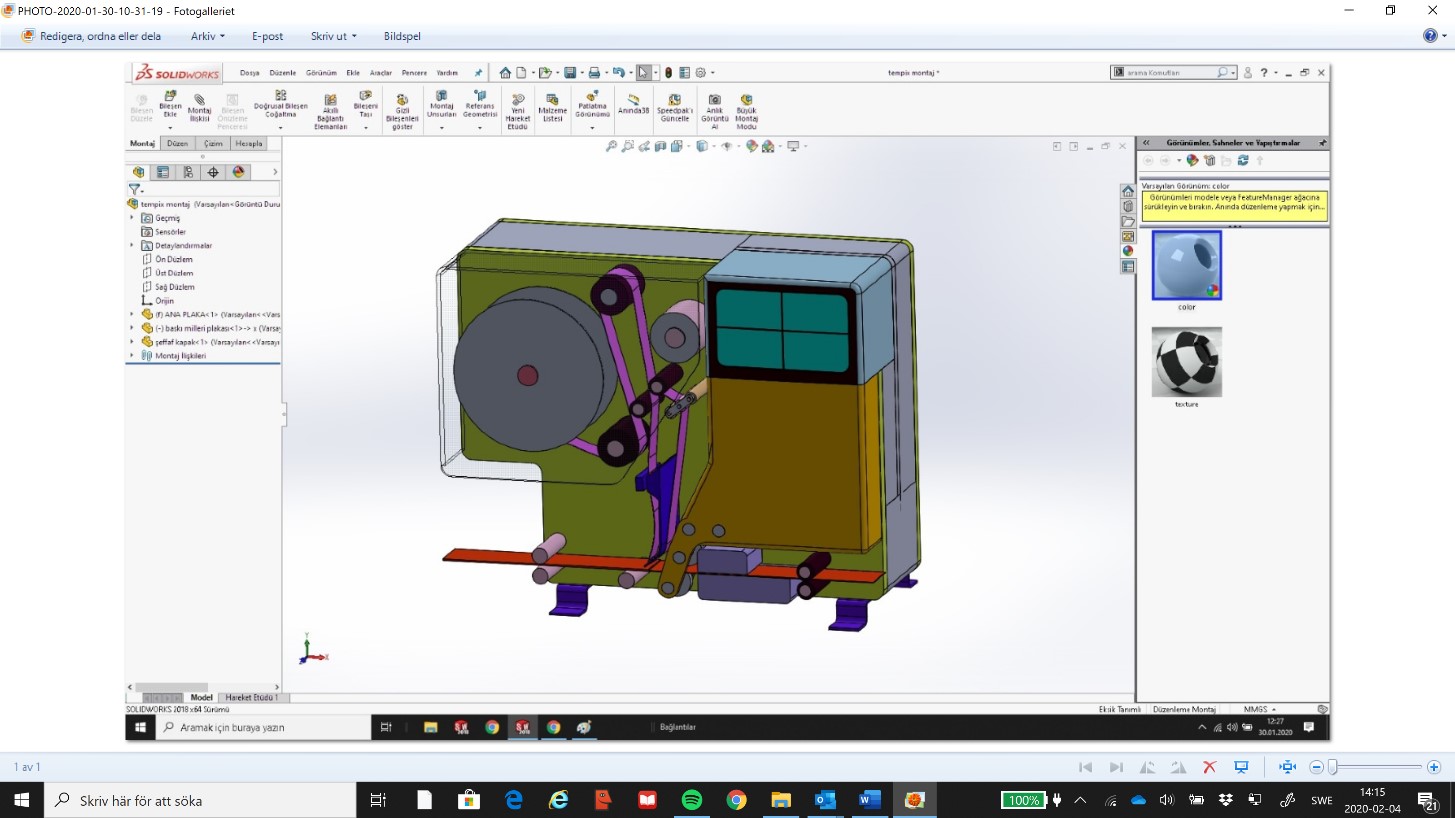Expand the Patlatma Görünümü dropdown
This screenshot has height=818, width=1455.
pyautogui.click(x=592, y=127)
